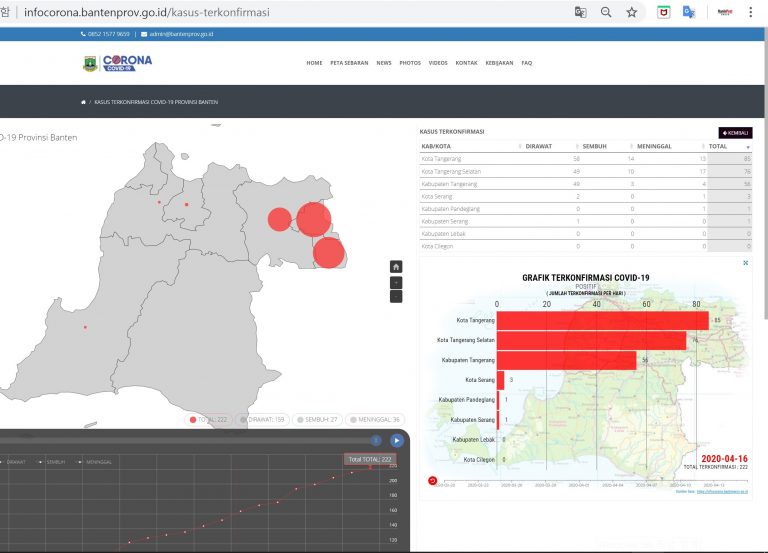Click the KEMBALI back button
The image size is (768, 553).
tap(735, 132)
